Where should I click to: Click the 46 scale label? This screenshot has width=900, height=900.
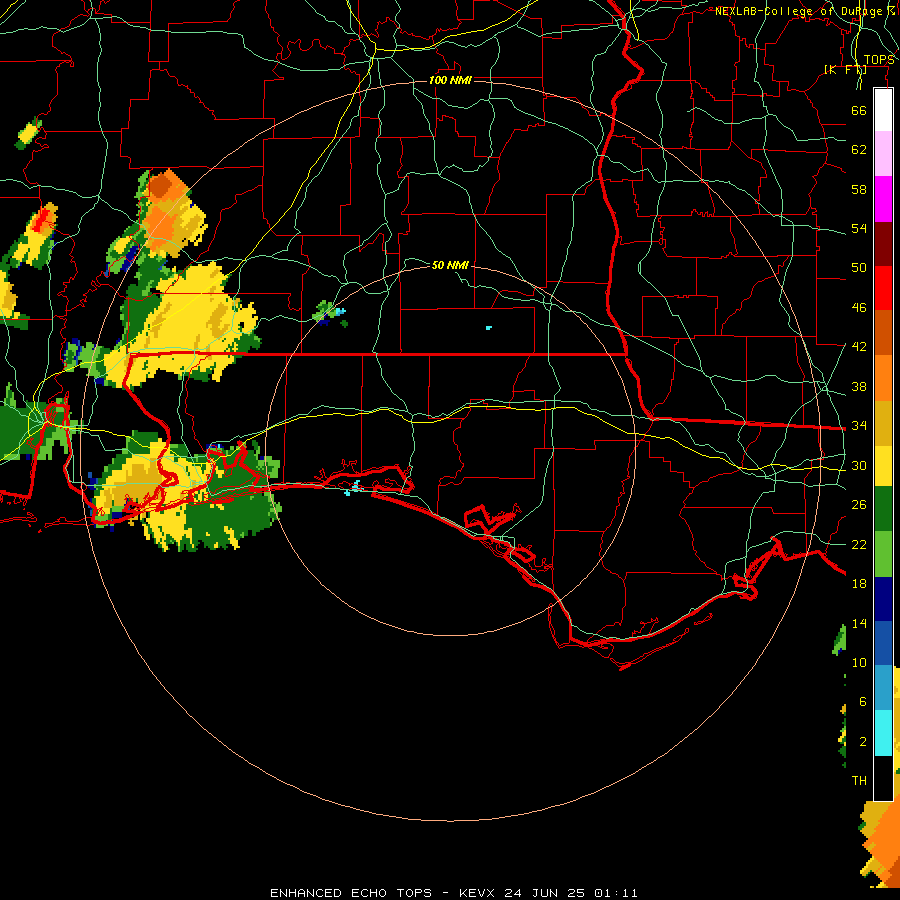pyautogui.click(x=859, y=308)
